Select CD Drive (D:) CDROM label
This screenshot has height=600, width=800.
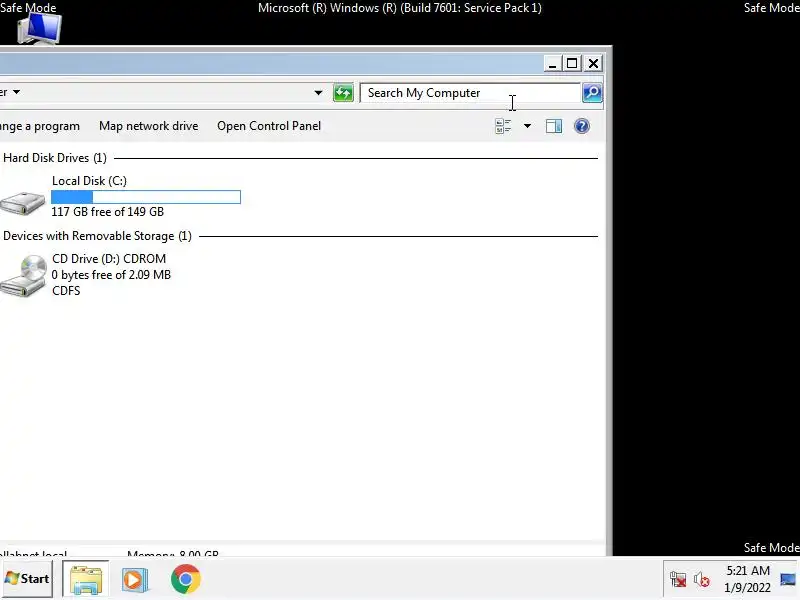[x=109, y=259]
